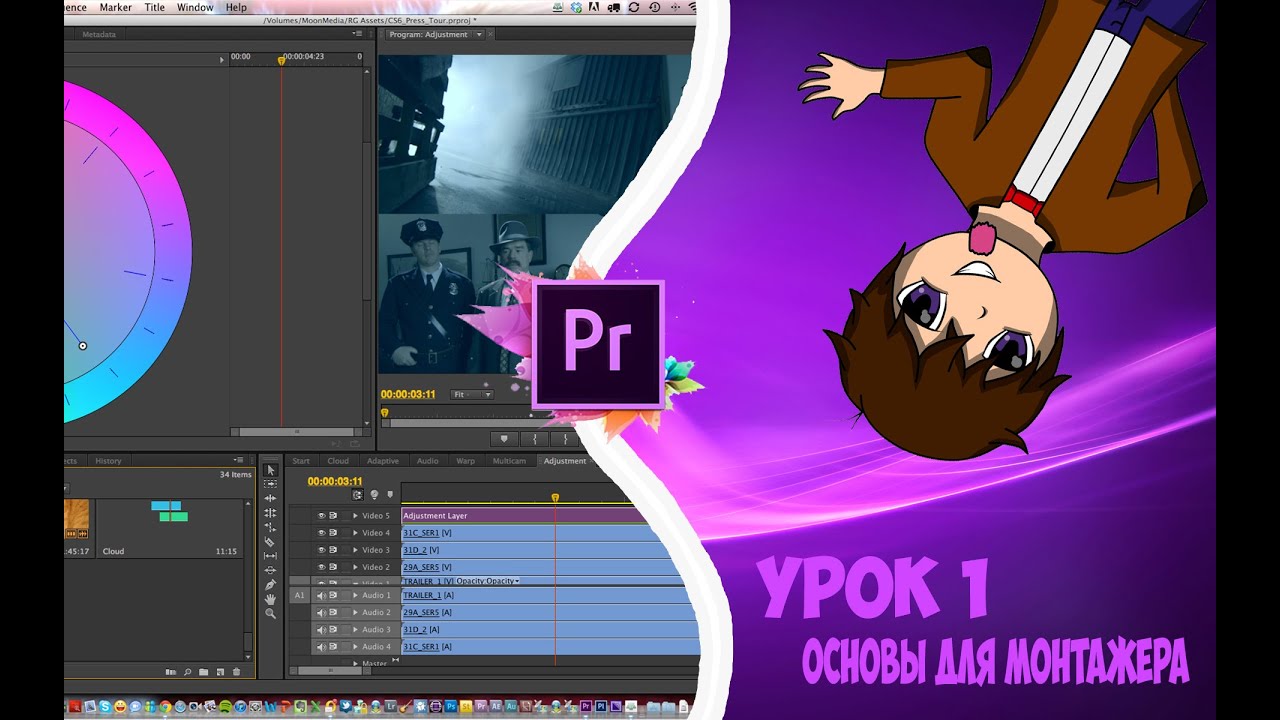The width and height of the screenshot is (1280, 720).
Task: Select the Track Select tool
Action: tap(270, 484)
